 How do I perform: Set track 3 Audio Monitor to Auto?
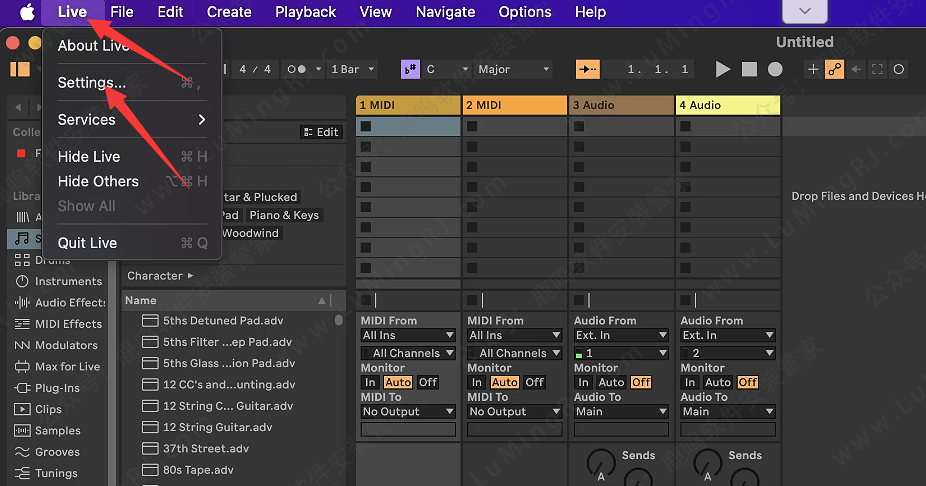pos(611,382)
